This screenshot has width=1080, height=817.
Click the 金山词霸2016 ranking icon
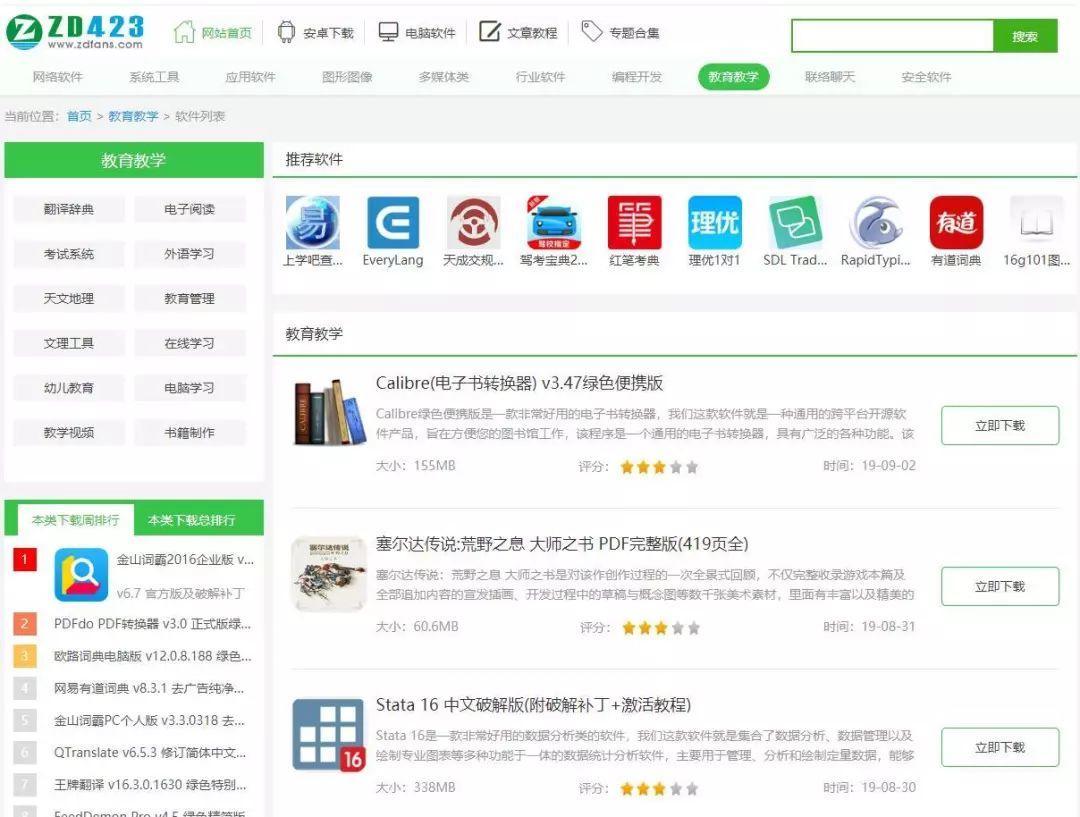click(x=81, y=575)
